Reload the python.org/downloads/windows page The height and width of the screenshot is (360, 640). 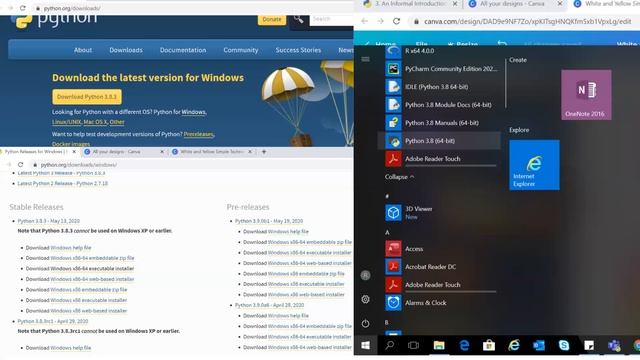click(20, 164)
